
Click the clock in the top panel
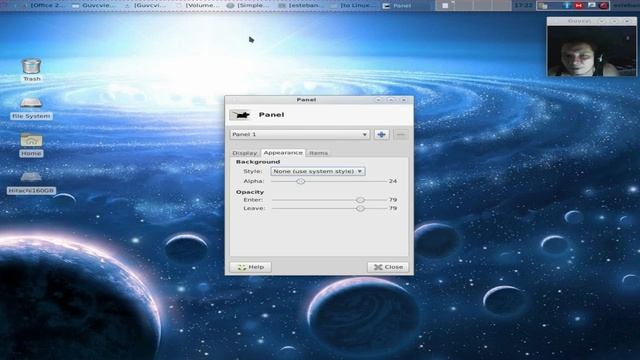pos(524,5)
